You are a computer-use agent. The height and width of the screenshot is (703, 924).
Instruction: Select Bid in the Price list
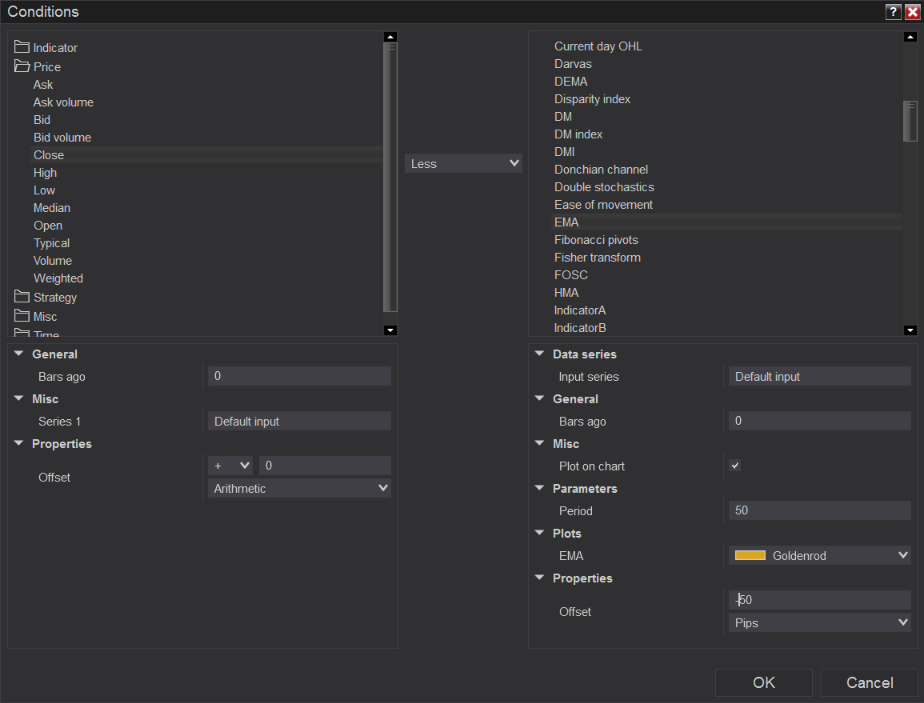[x=42, y=120]
